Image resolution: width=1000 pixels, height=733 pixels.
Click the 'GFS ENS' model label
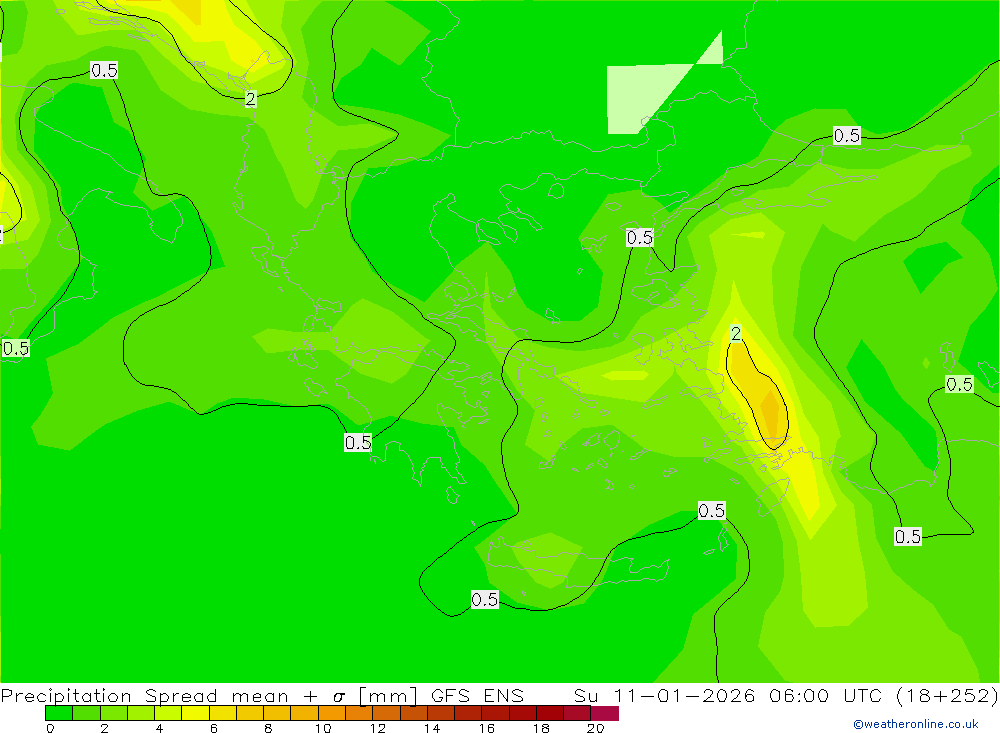(x=477, y=695)
